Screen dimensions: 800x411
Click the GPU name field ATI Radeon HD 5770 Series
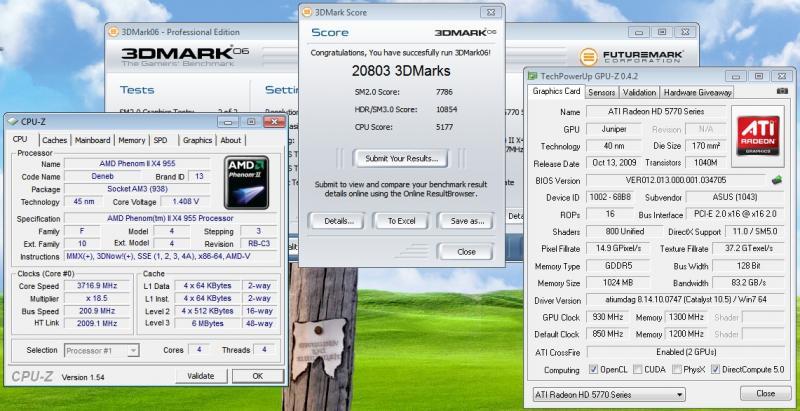coord(656,111)
